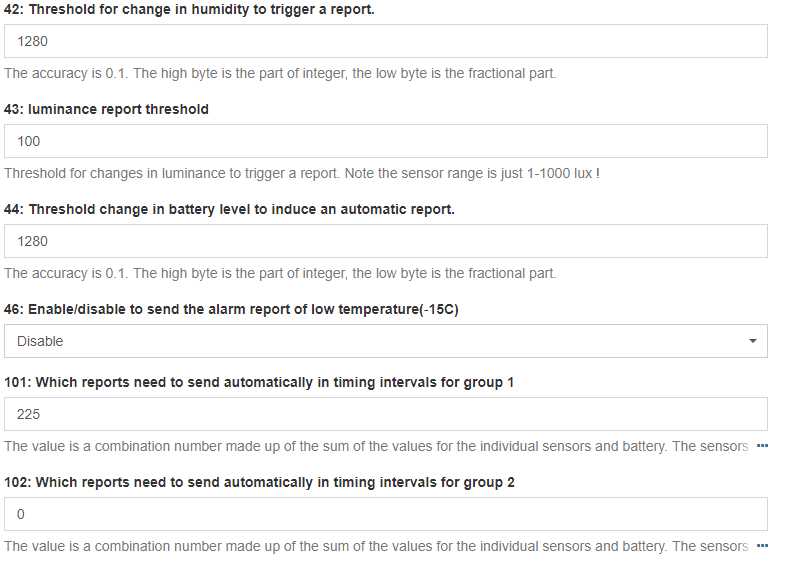Click the parameter 101 group 1 label
The height and width of the screenshot is (563, 785).
pyautogui.click(x=259, y=382)
